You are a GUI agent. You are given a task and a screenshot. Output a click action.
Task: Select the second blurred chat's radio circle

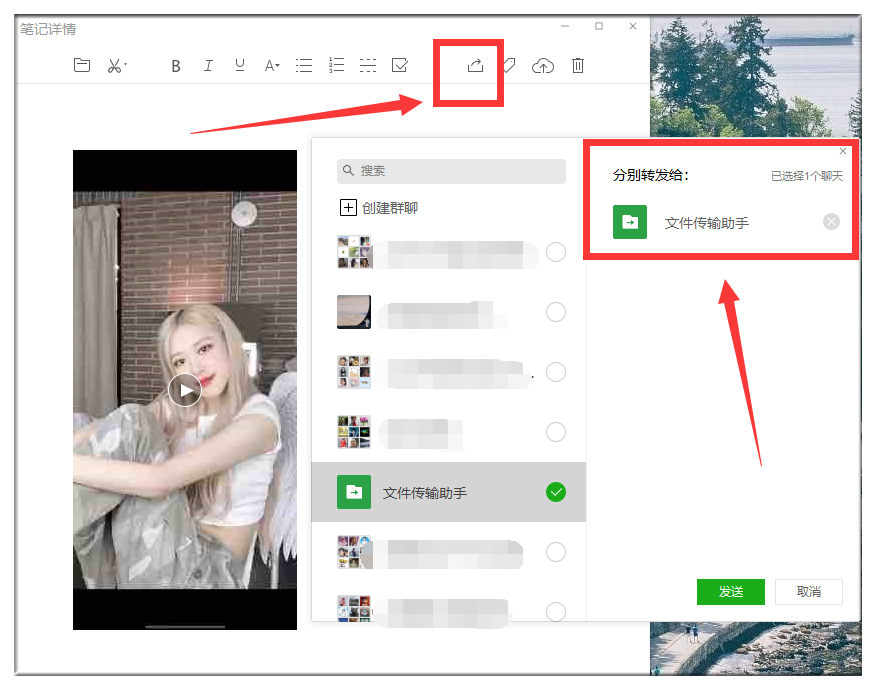point(556,312)
